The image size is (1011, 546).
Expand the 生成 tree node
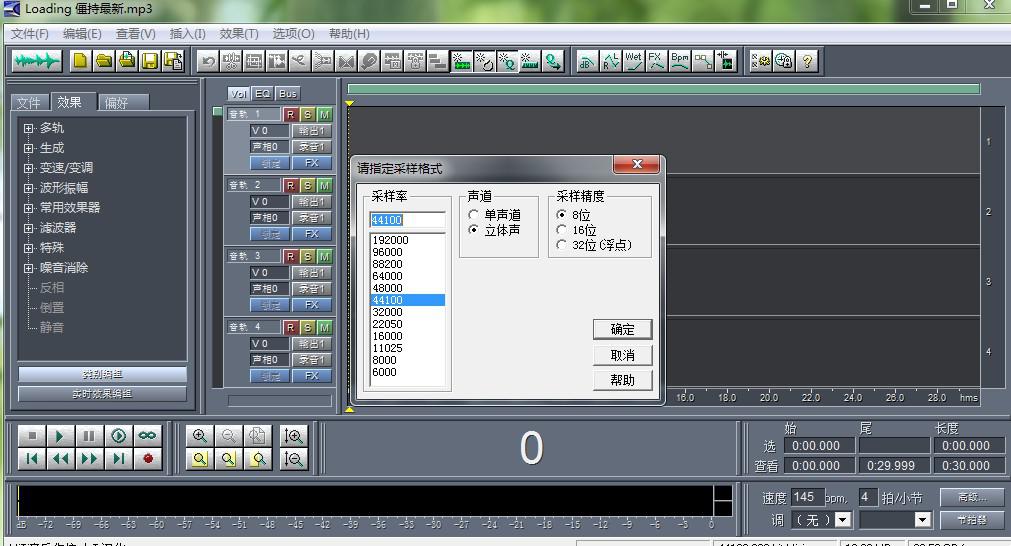(x=28, y=148)
